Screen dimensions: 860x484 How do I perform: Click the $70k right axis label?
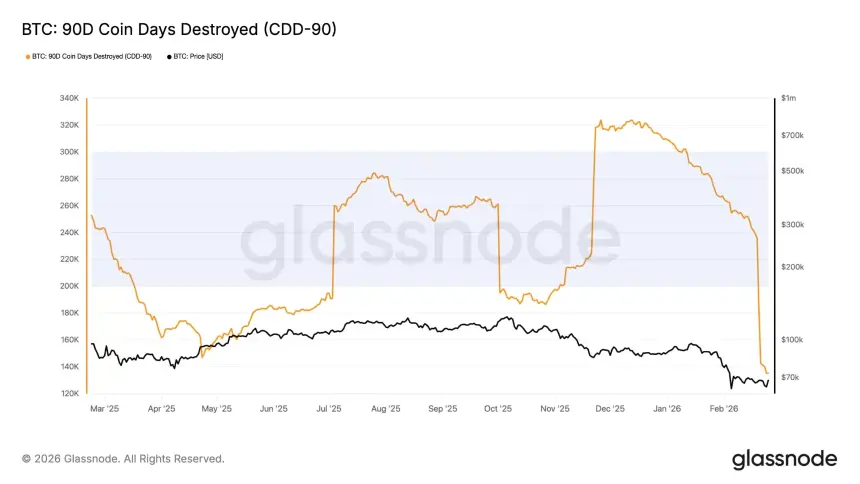click(791, 377)
